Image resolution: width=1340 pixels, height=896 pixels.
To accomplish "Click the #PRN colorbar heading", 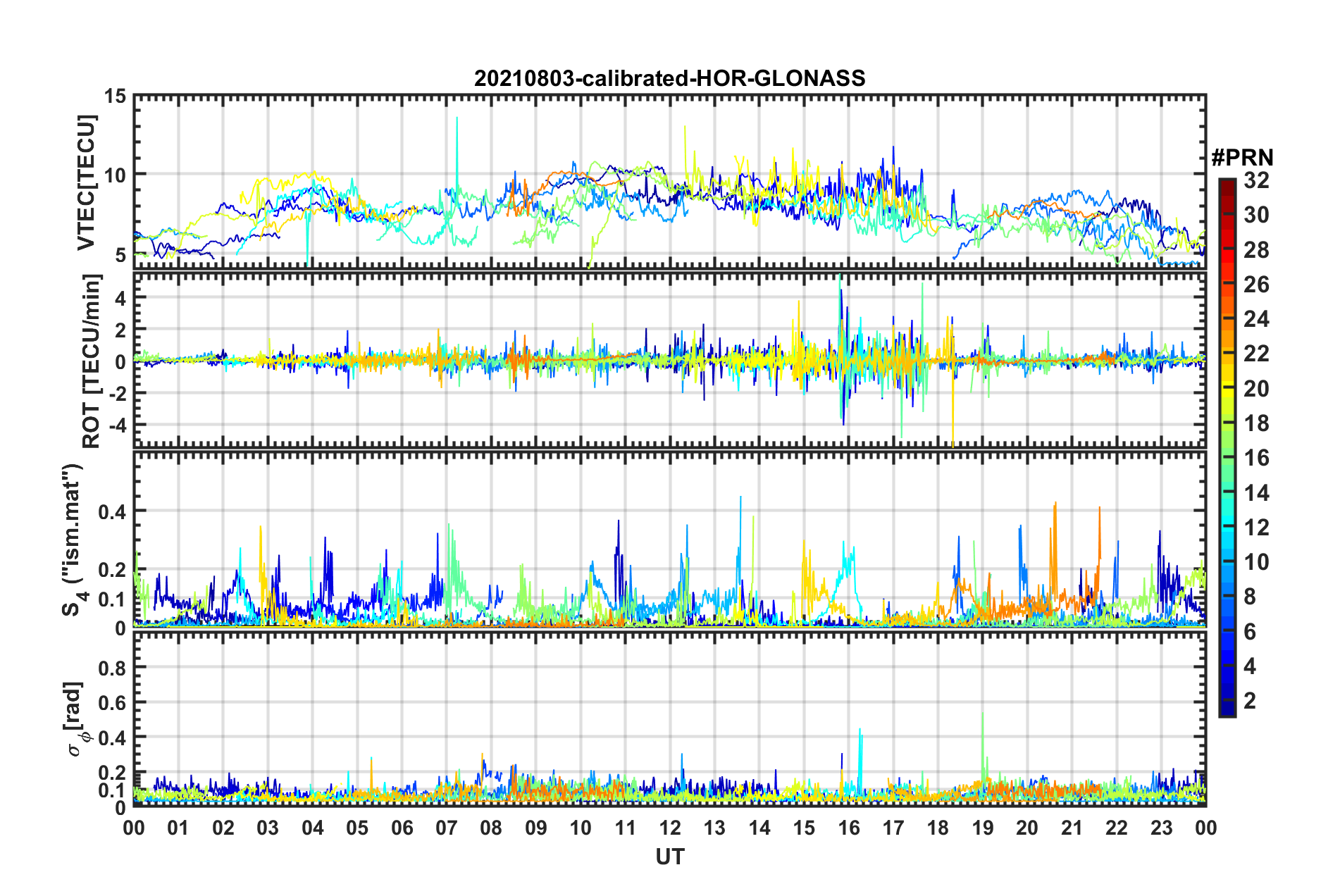I will (x=1242, y=158).
